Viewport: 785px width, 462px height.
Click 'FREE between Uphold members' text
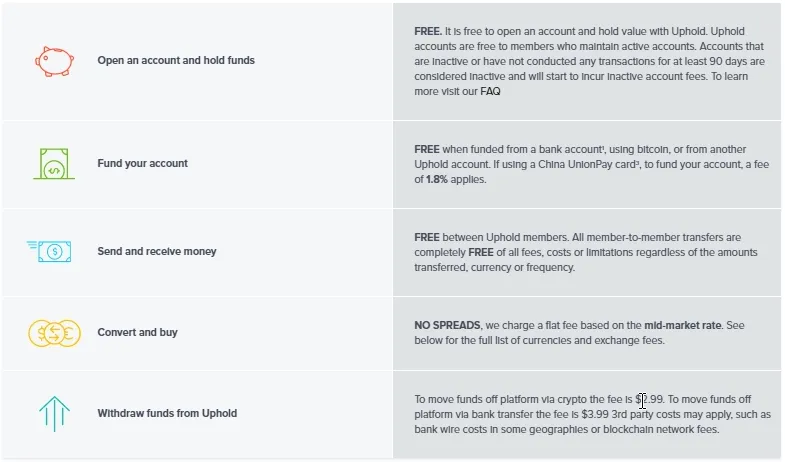tap(482, 237)
